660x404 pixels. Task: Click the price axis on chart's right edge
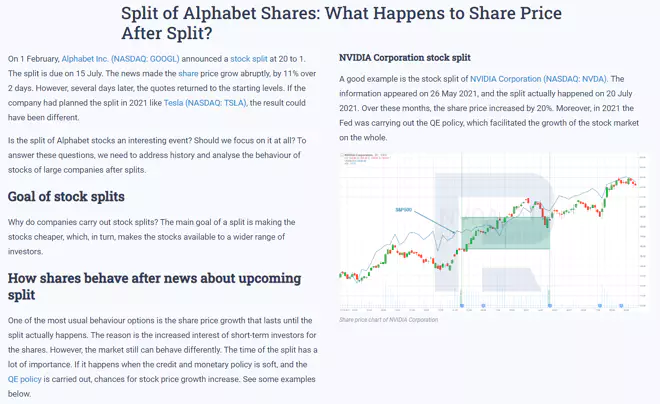(x=642, y=232)
